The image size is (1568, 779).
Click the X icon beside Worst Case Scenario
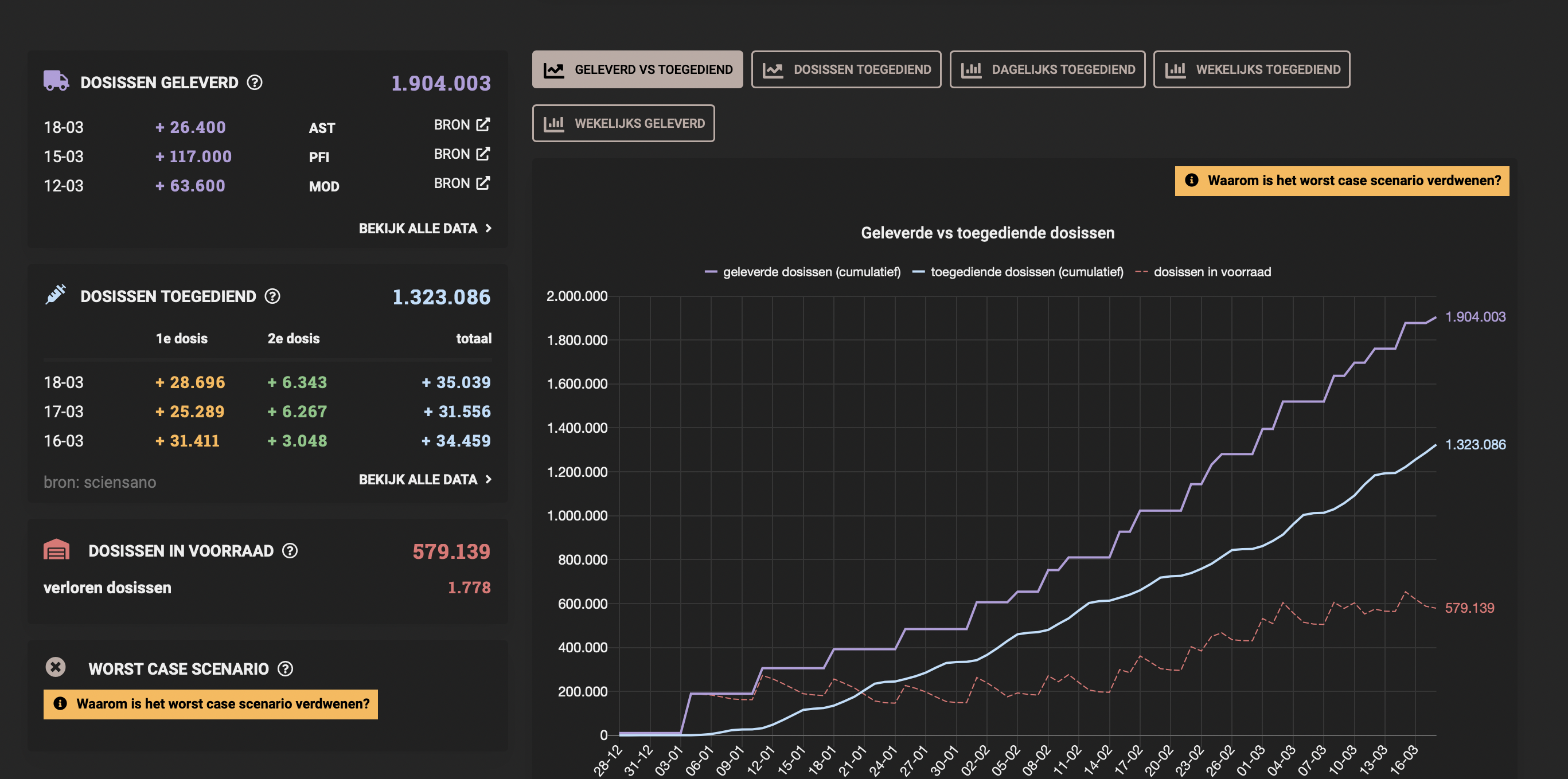click(56, 667)
